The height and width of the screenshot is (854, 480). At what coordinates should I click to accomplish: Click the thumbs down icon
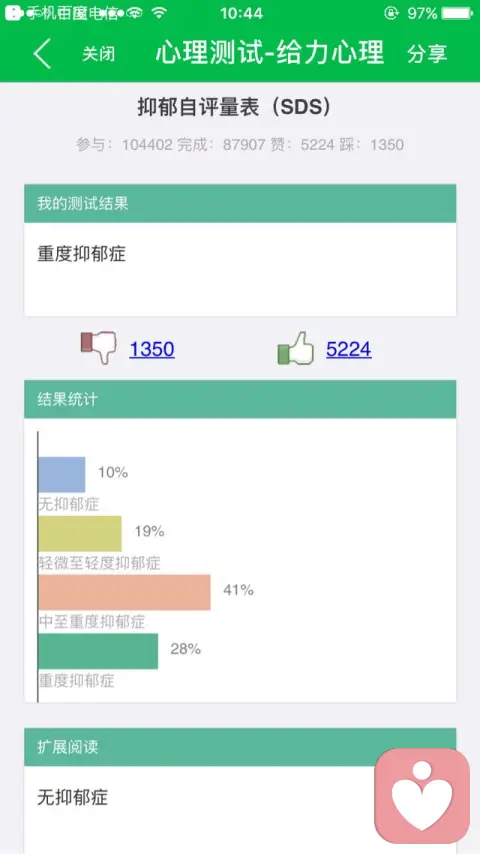(99, 347)
